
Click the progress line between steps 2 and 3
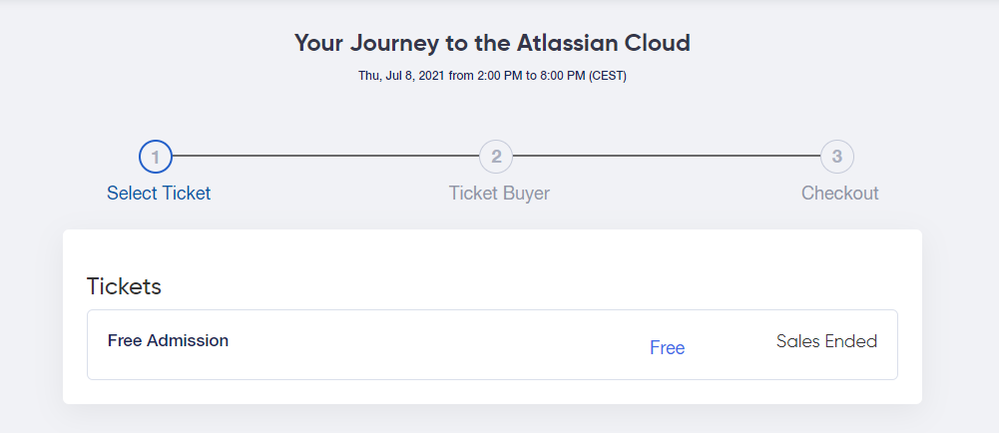tap(666, 156)
